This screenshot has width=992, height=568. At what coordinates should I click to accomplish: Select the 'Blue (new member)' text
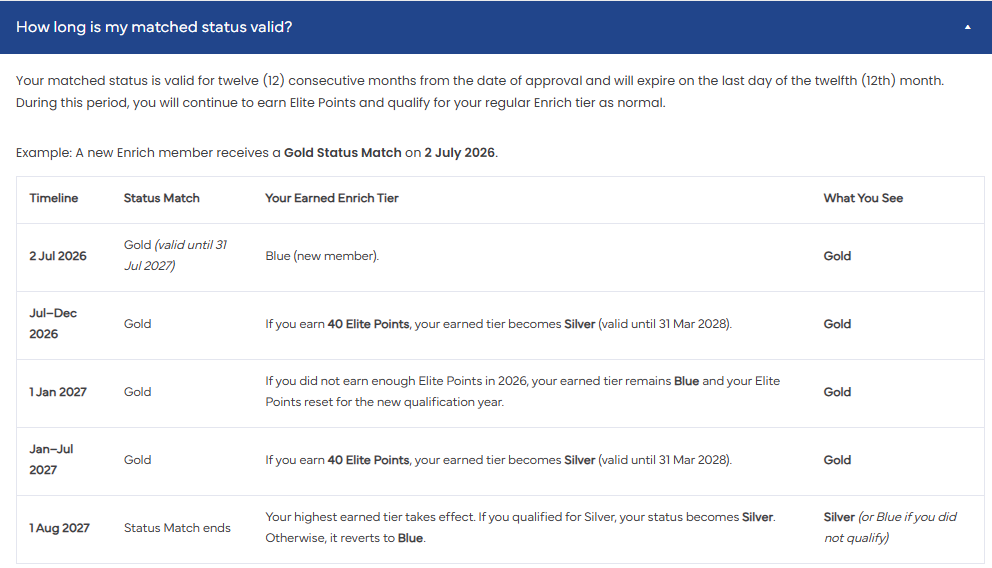click(x=322, y=256)
